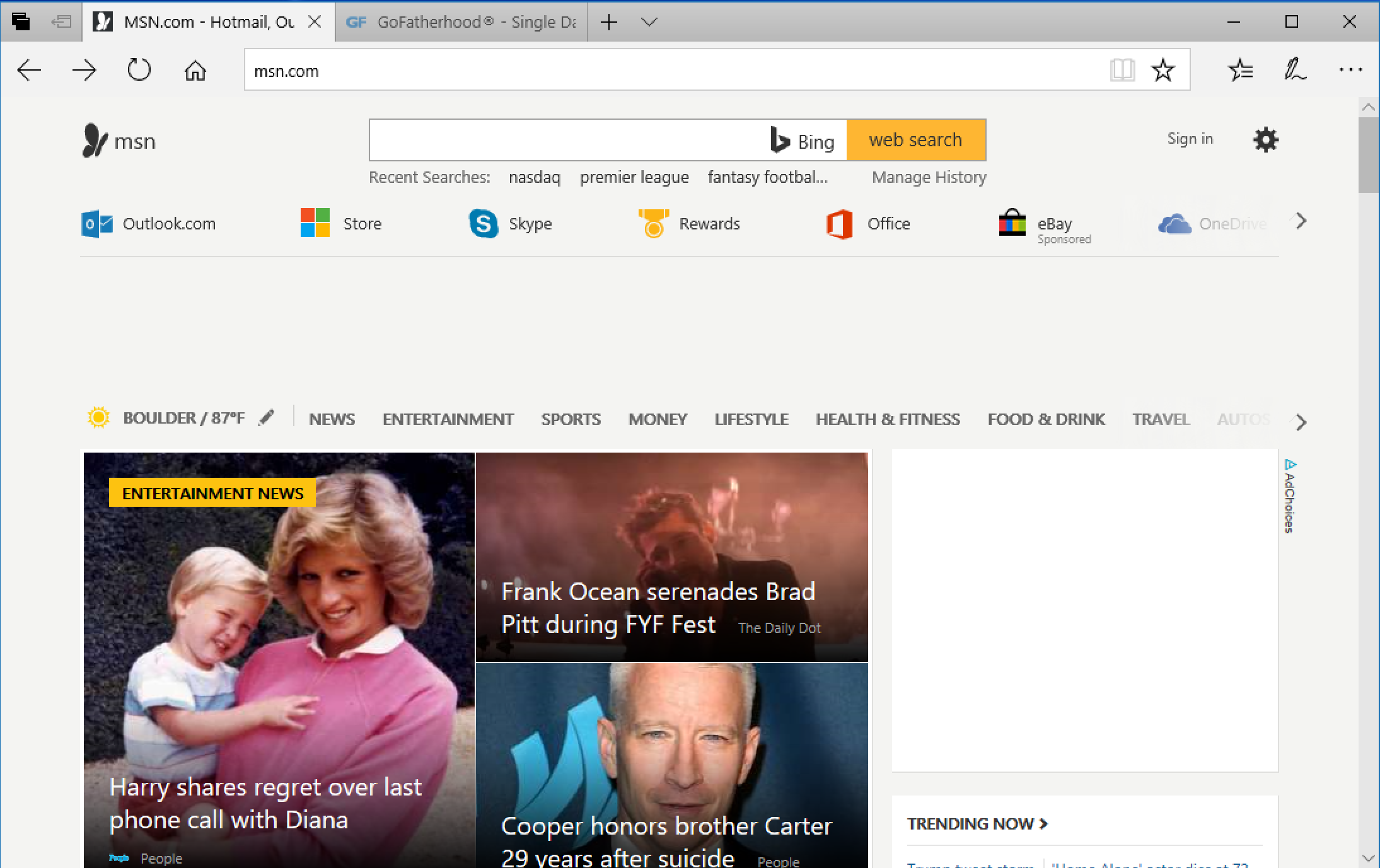Viewport: 1380px width, 868px height.
Task: Open the Favorites hub
Action: (1240, 70)
